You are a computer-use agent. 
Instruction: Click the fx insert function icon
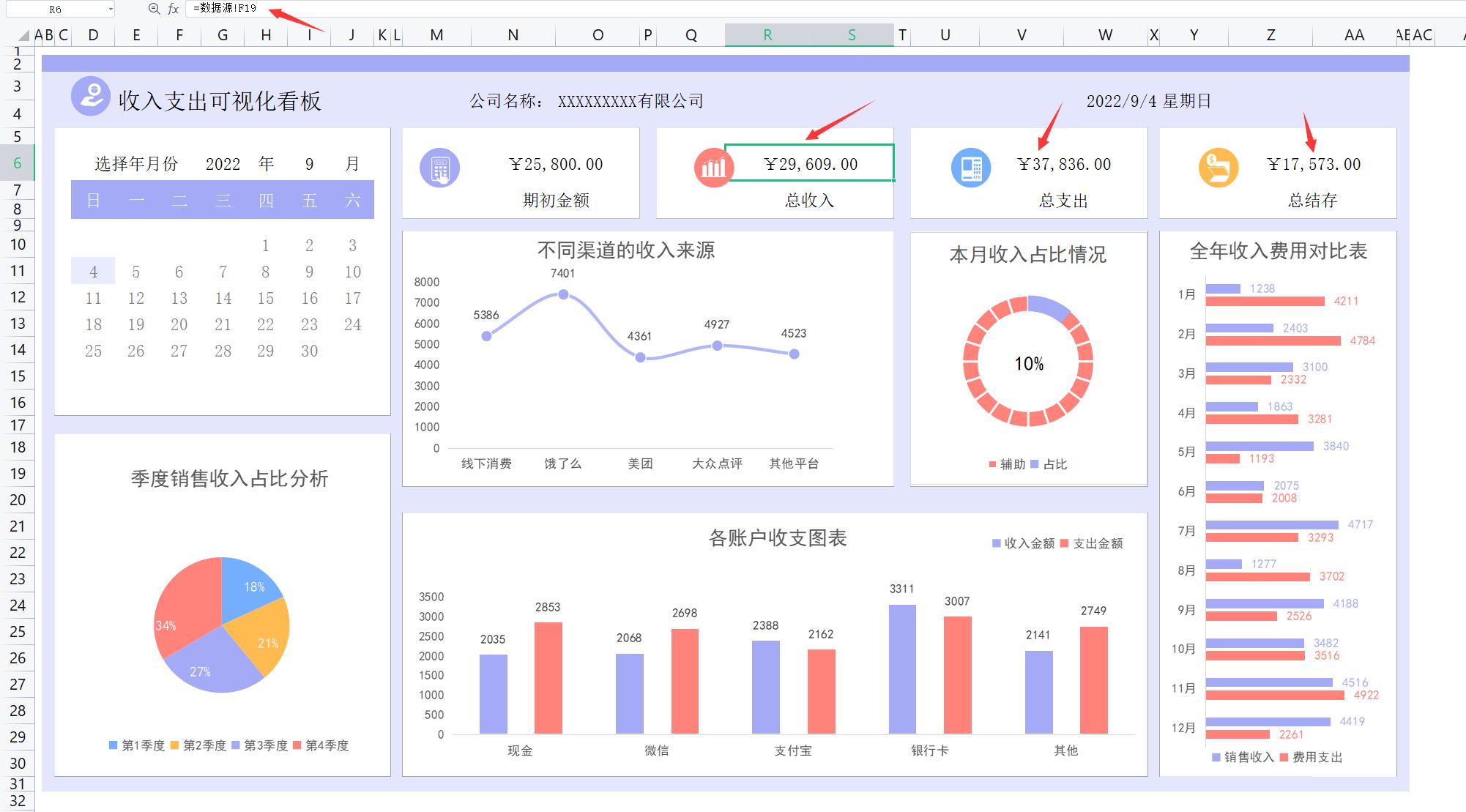pyautogui.click(x=173, y=10)
